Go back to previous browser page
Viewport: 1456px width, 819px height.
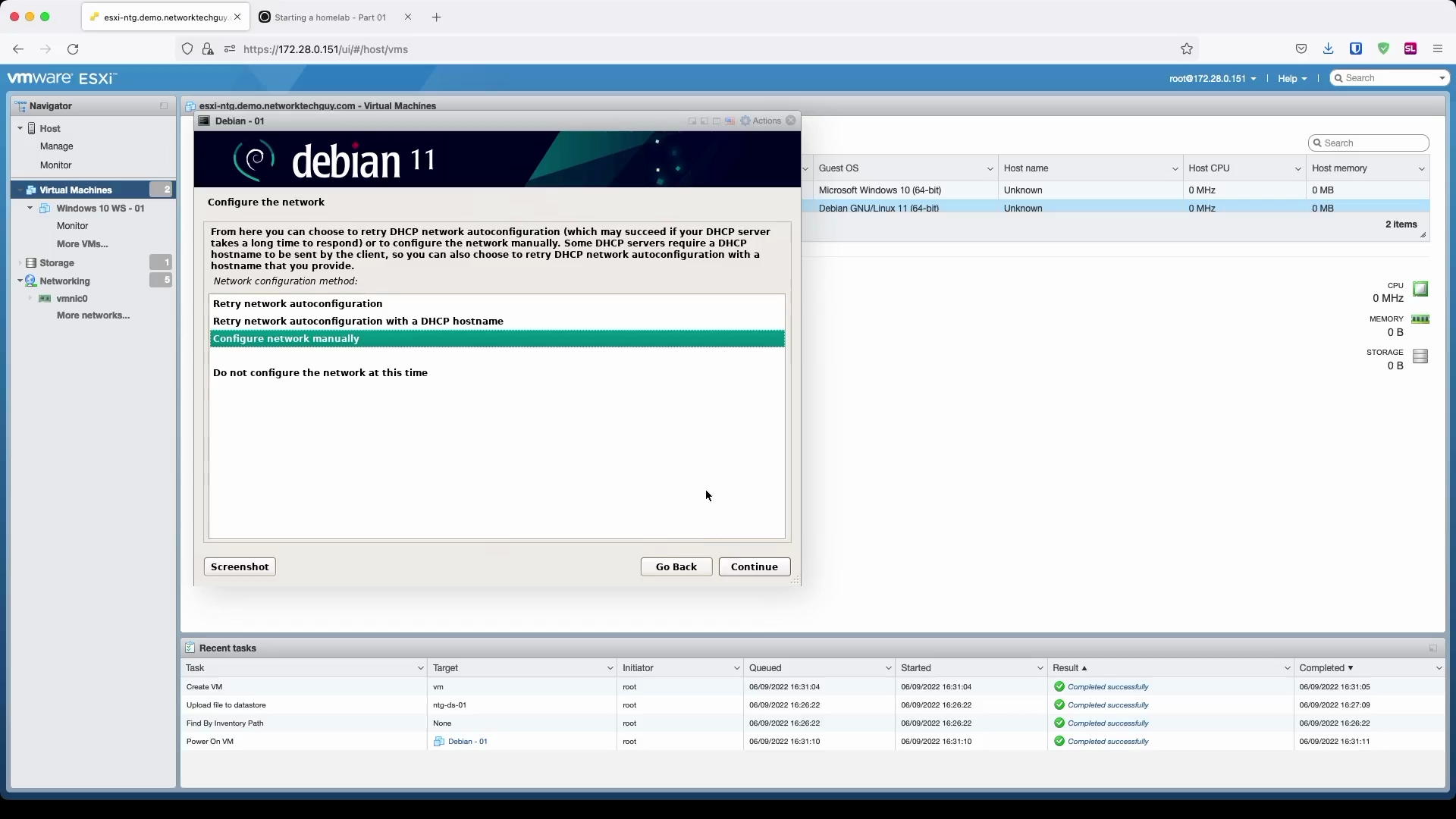18,49
